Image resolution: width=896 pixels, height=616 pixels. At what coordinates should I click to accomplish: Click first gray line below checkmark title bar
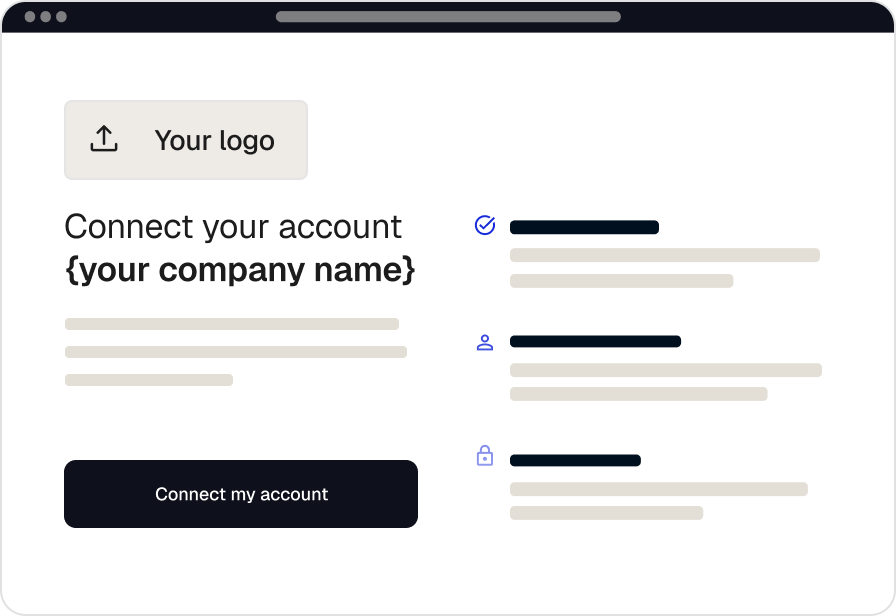[665, 255]
